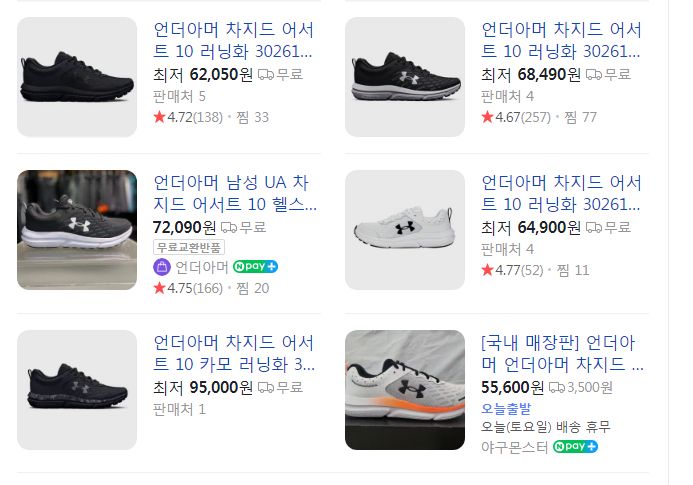Viewport: 693px width, 485px height.
Task: Click the 판매처 5 sellers link
Action: tap(179, 96)
